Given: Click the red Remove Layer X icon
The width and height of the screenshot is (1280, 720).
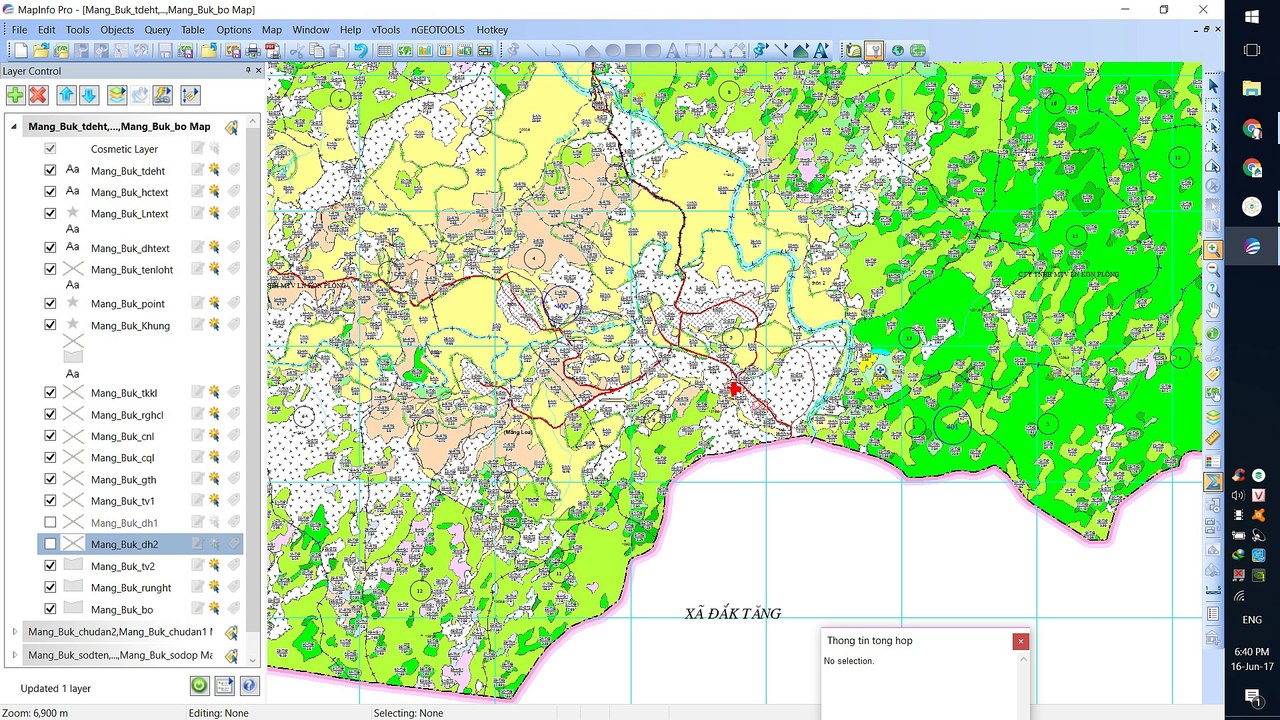Looking at the screenshot, I should click(x=38, y=95).
